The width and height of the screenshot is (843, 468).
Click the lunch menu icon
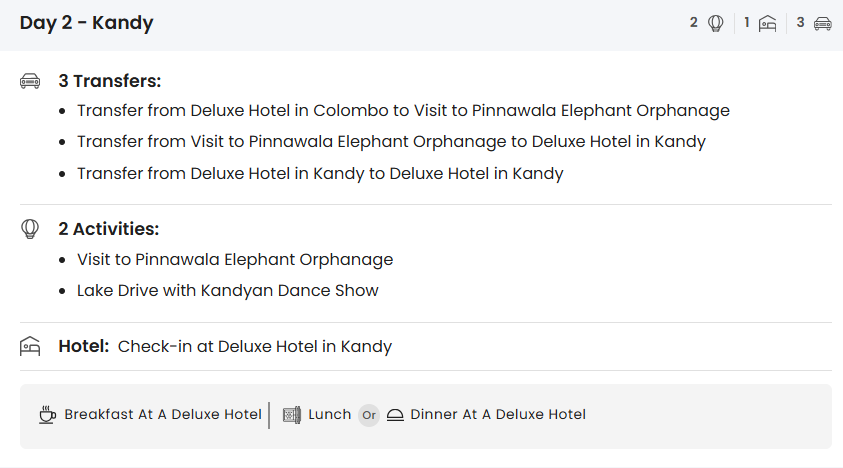point(292,415)
